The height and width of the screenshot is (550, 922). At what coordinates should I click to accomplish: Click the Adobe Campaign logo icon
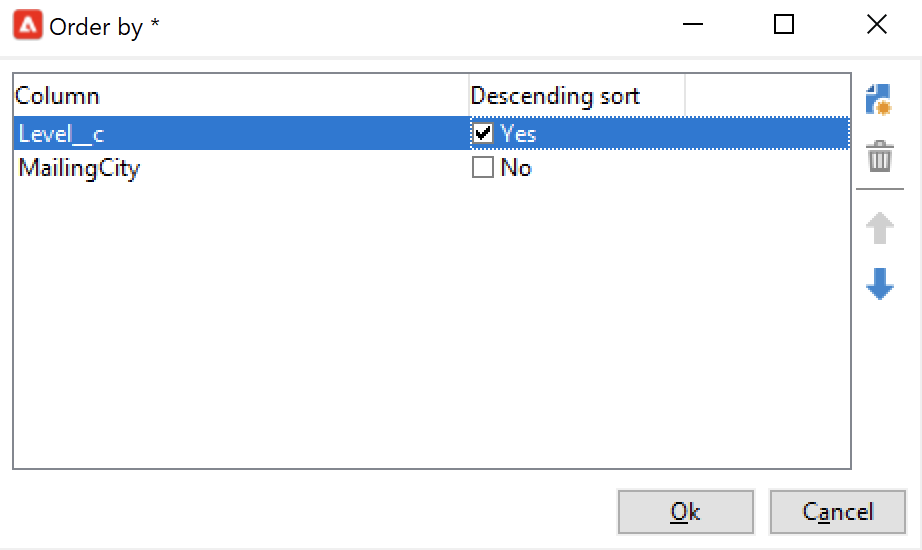(28, 25)
